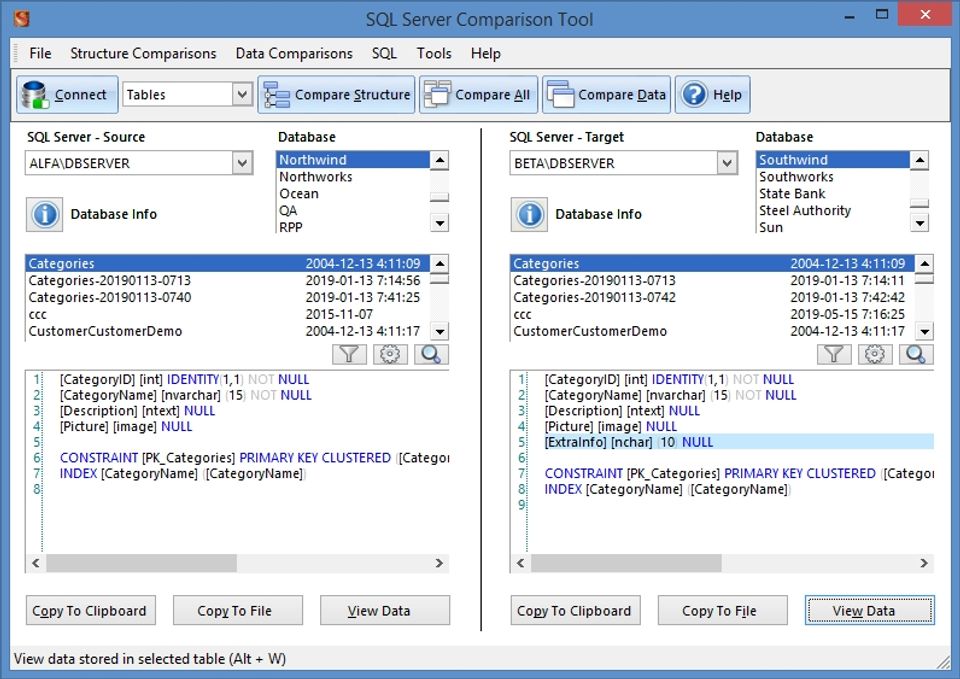Click target Copy To Clipboard button
This screenshot has width=960, height=679.
576,610
